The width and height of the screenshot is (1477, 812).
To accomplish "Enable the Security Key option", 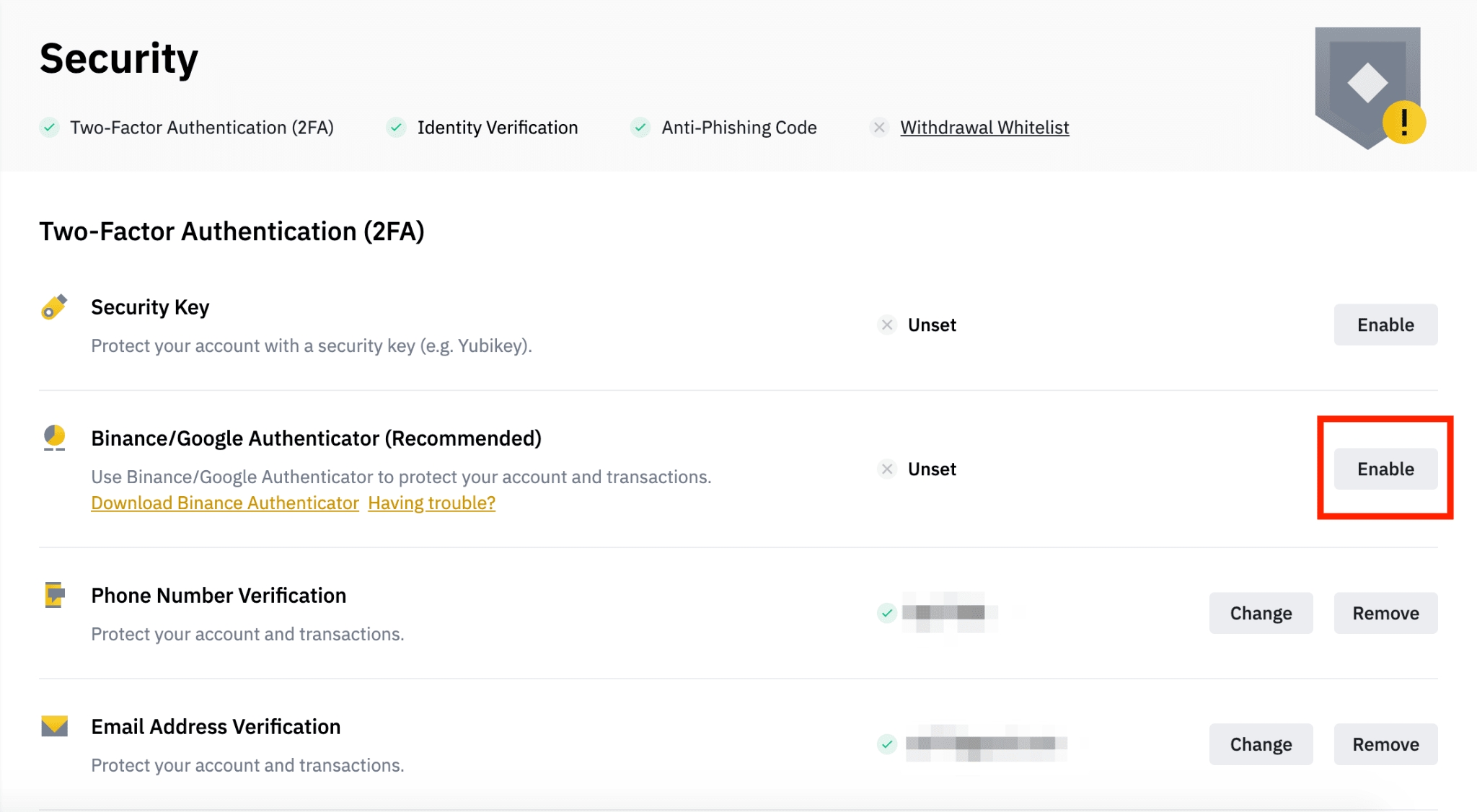I will pyautogui.click(x=1385, y=325).
